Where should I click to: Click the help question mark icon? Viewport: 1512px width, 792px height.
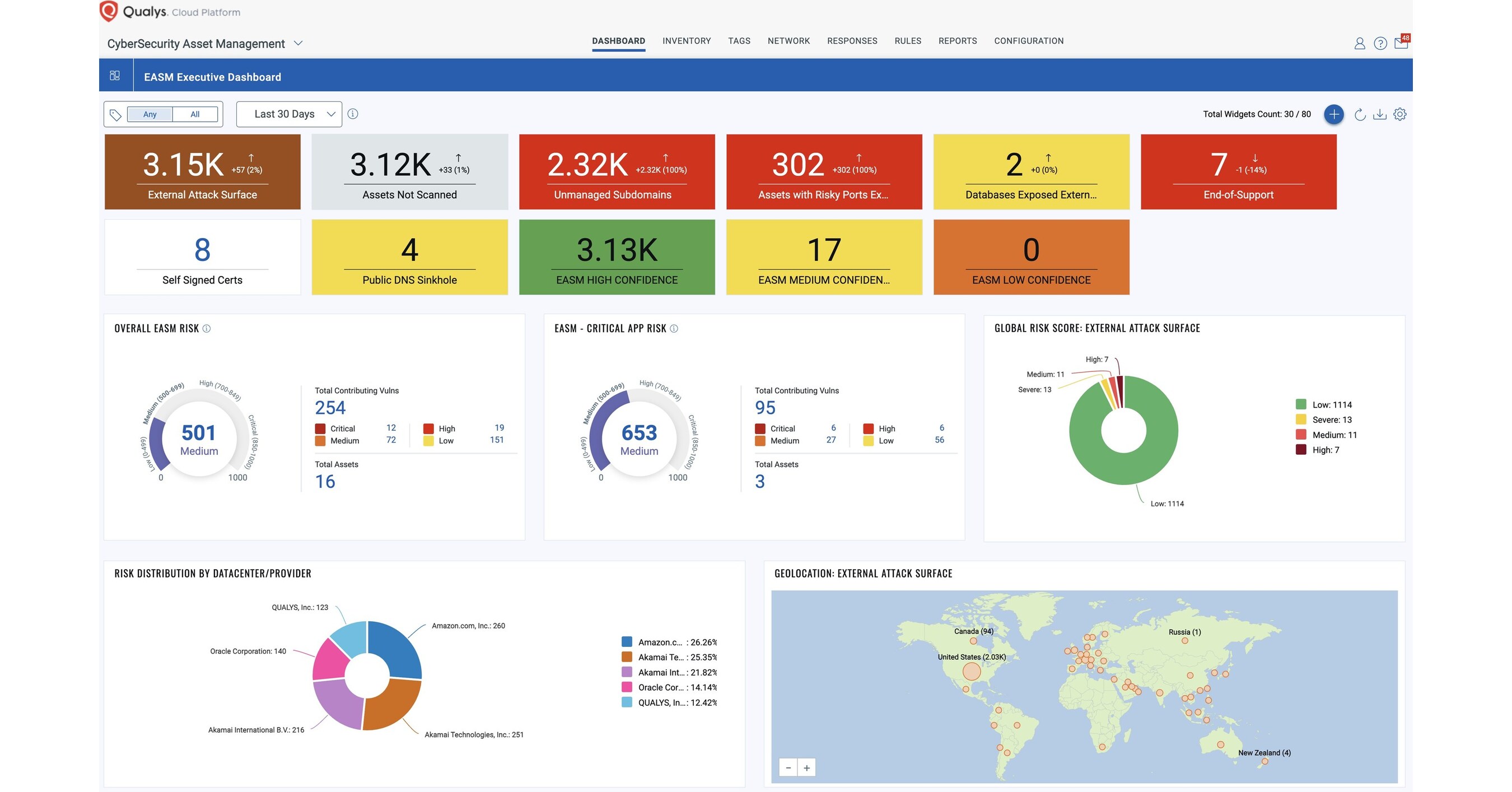[1380, 44]
